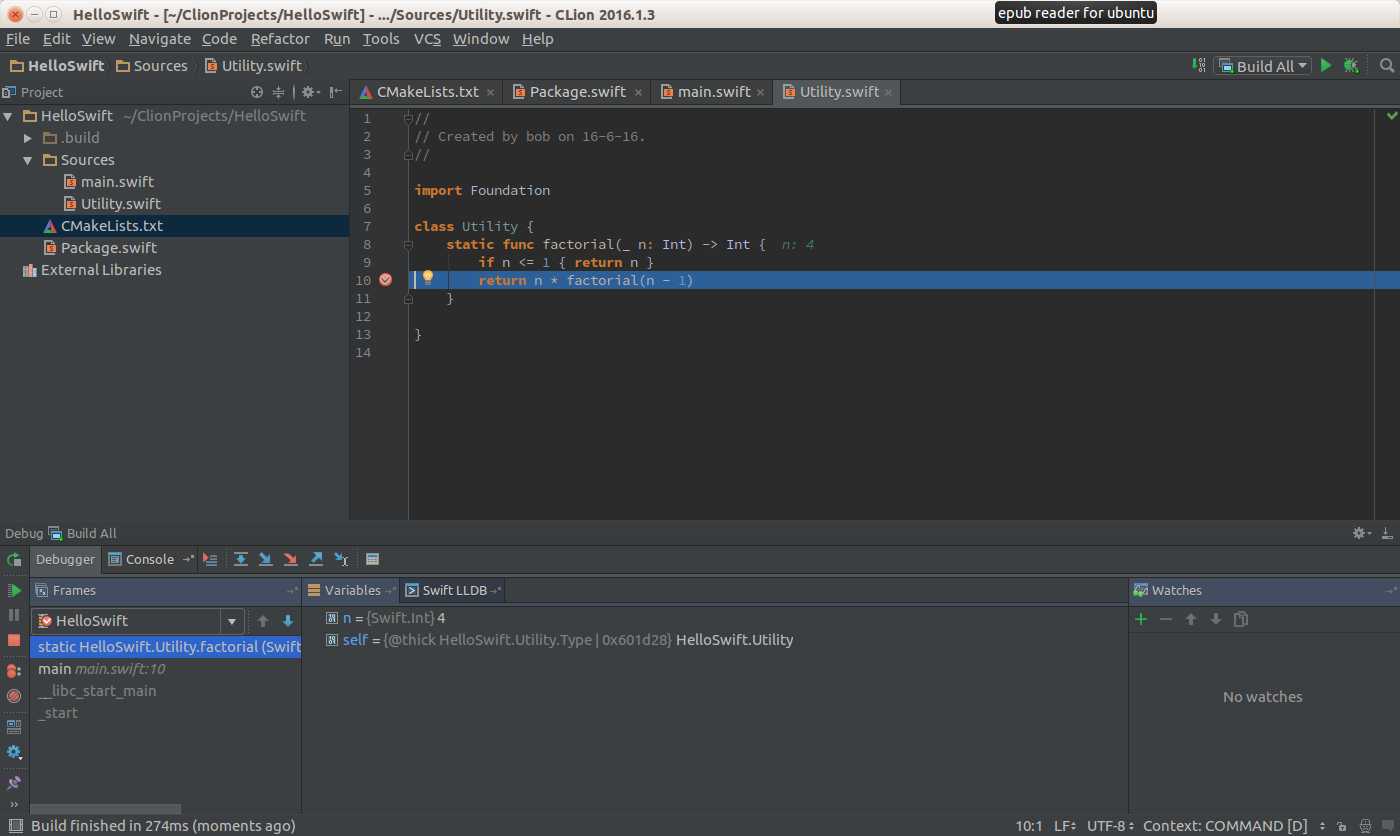The height and width of the screenshot is (836, 1400).
Task: Open Project panel settings gear
Action: pyautogui.click(x=310, y=92)
